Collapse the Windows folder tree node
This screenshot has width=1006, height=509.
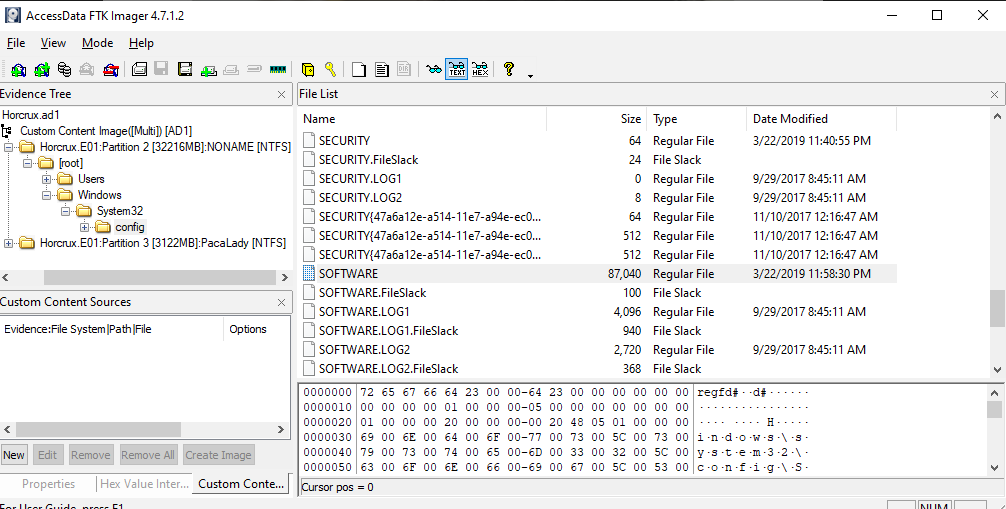[x=47, y=195]
